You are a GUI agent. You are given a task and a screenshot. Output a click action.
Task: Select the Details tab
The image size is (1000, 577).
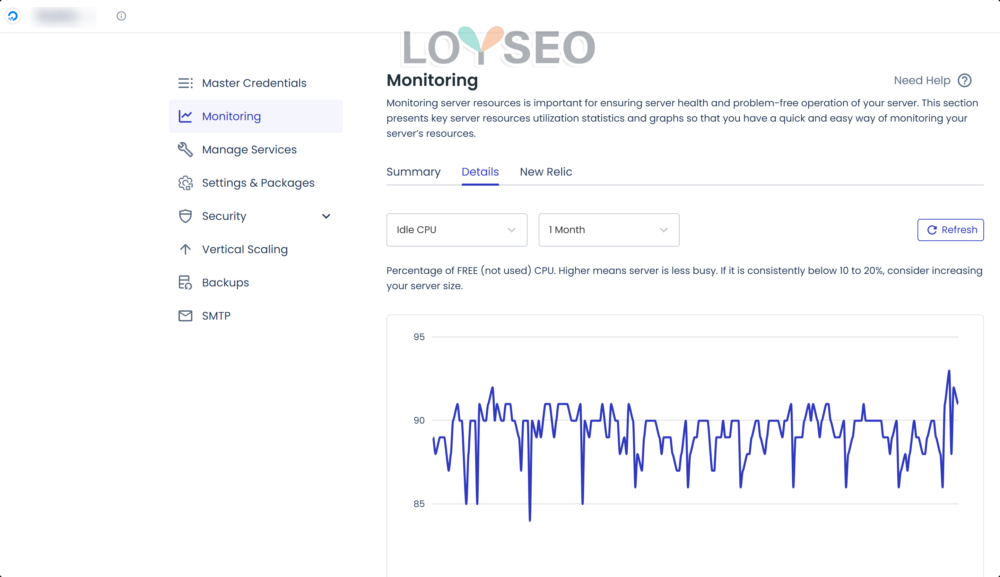[x=480, y=172]
